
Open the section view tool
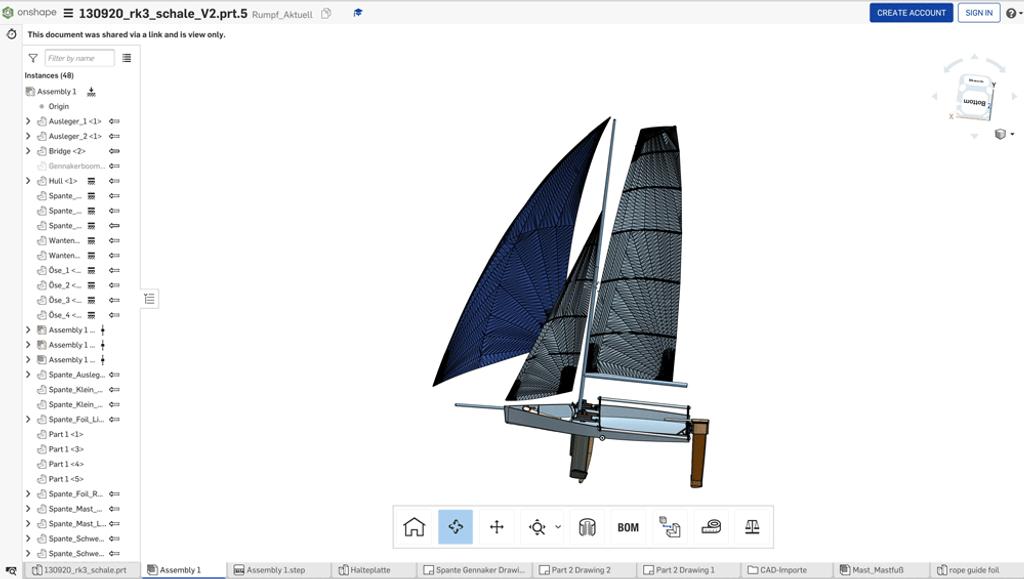pos(586,525)
